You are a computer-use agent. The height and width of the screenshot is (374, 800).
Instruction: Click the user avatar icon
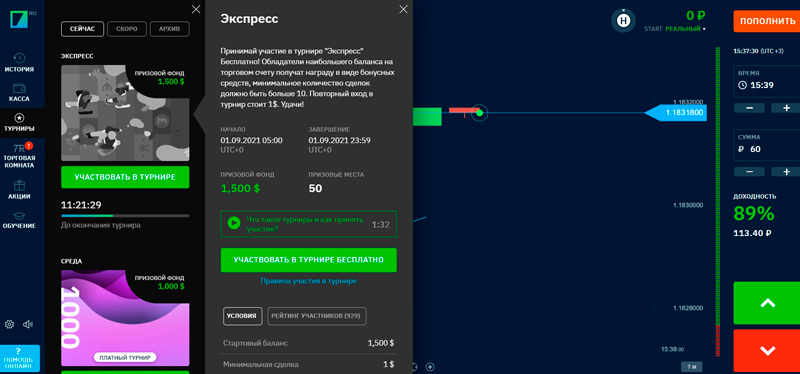click(623, 21)
